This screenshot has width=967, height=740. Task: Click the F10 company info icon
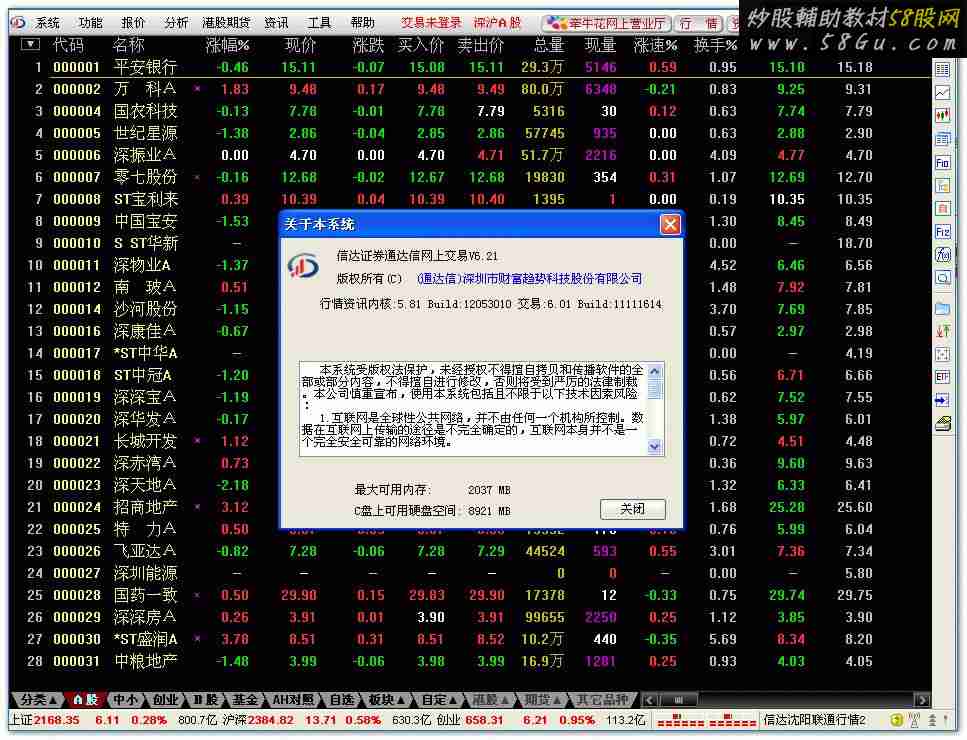point(942,163)
